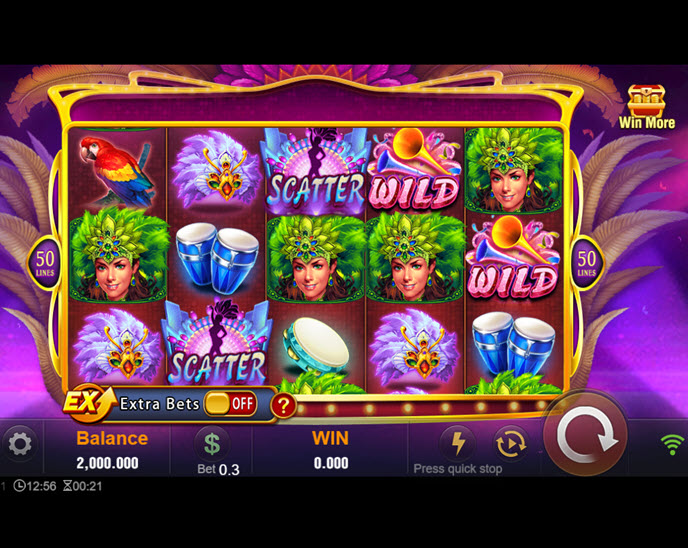Open the Win More treasure chest
The height and width of the screenshot is (548, 688).
pyautogui.click(x=646, y=107)
